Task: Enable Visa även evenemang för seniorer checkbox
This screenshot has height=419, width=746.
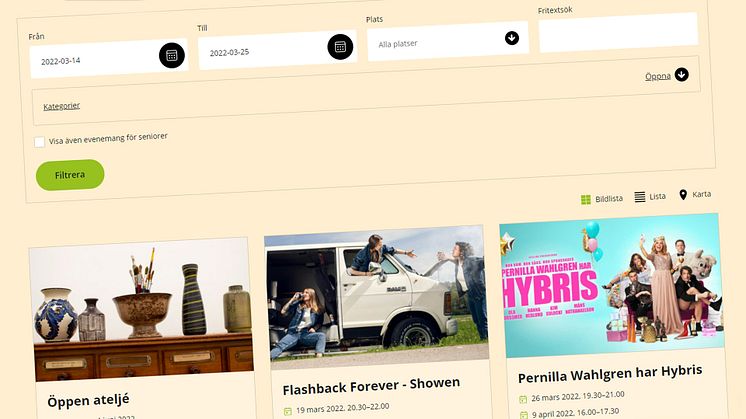Action: (40, 142)
